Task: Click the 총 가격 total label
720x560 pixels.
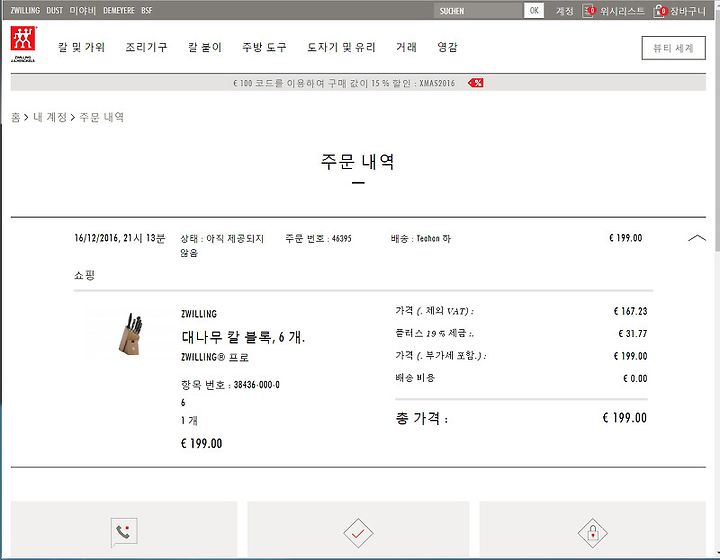Action: click(422, 418)
